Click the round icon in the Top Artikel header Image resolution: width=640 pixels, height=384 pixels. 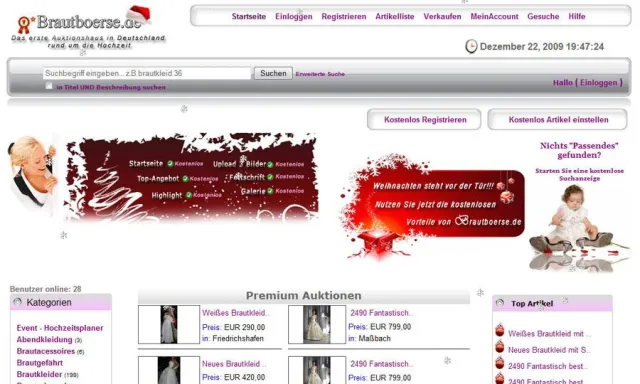[500, 303]
